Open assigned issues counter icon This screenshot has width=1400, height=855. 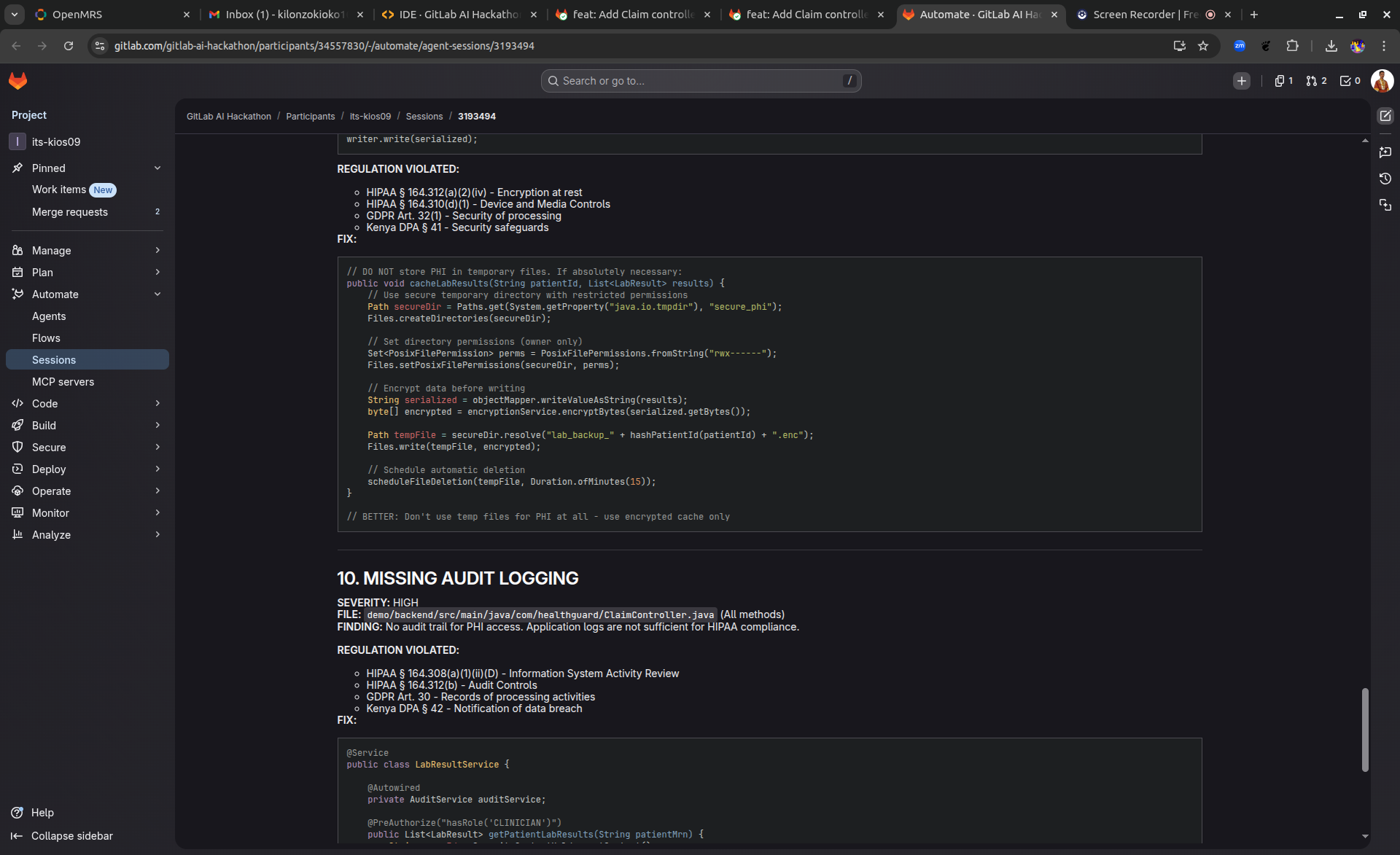(x=1283, y=81)
